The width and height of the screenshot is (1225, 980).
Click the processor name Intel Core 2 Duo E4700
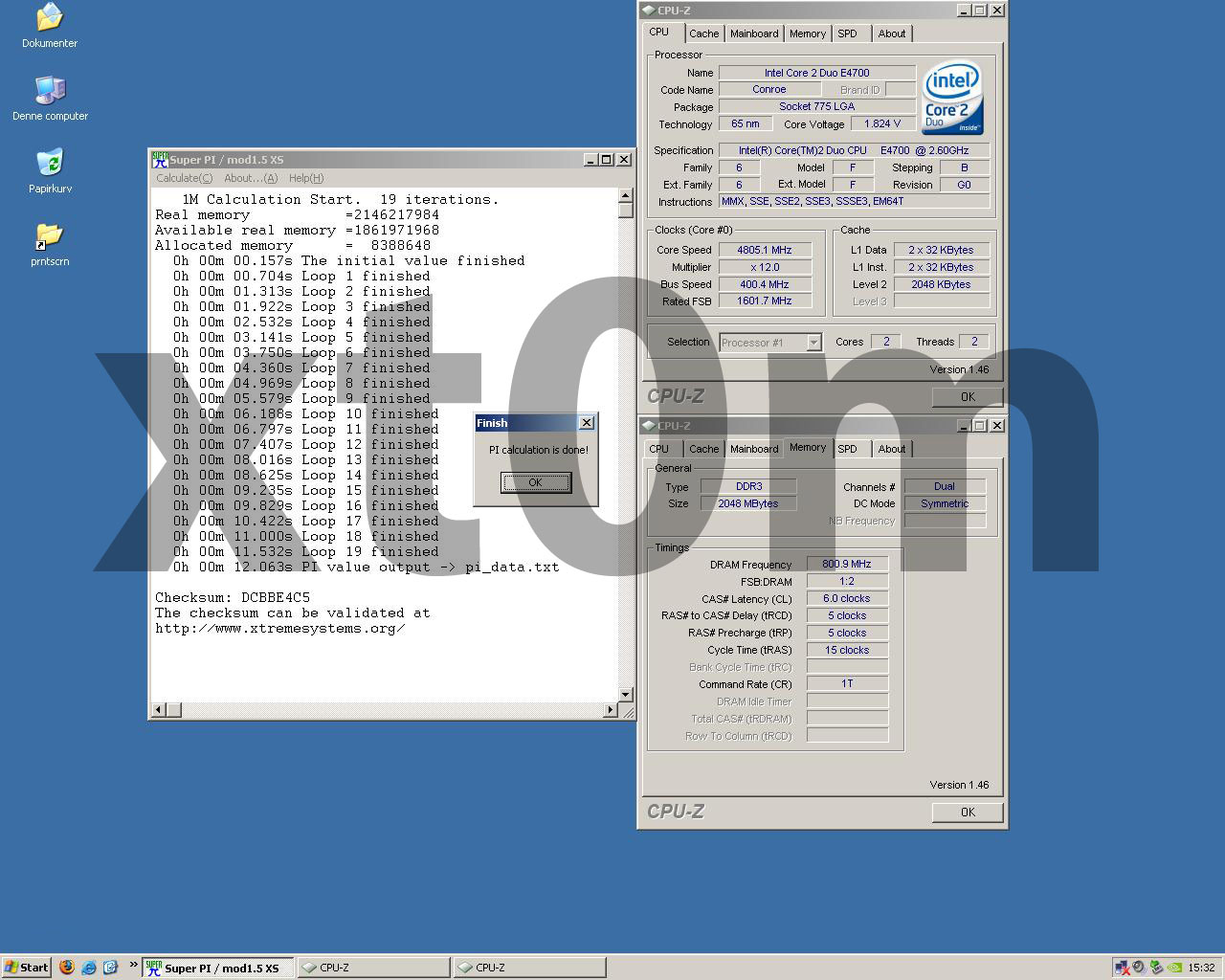tap(817, 73)
